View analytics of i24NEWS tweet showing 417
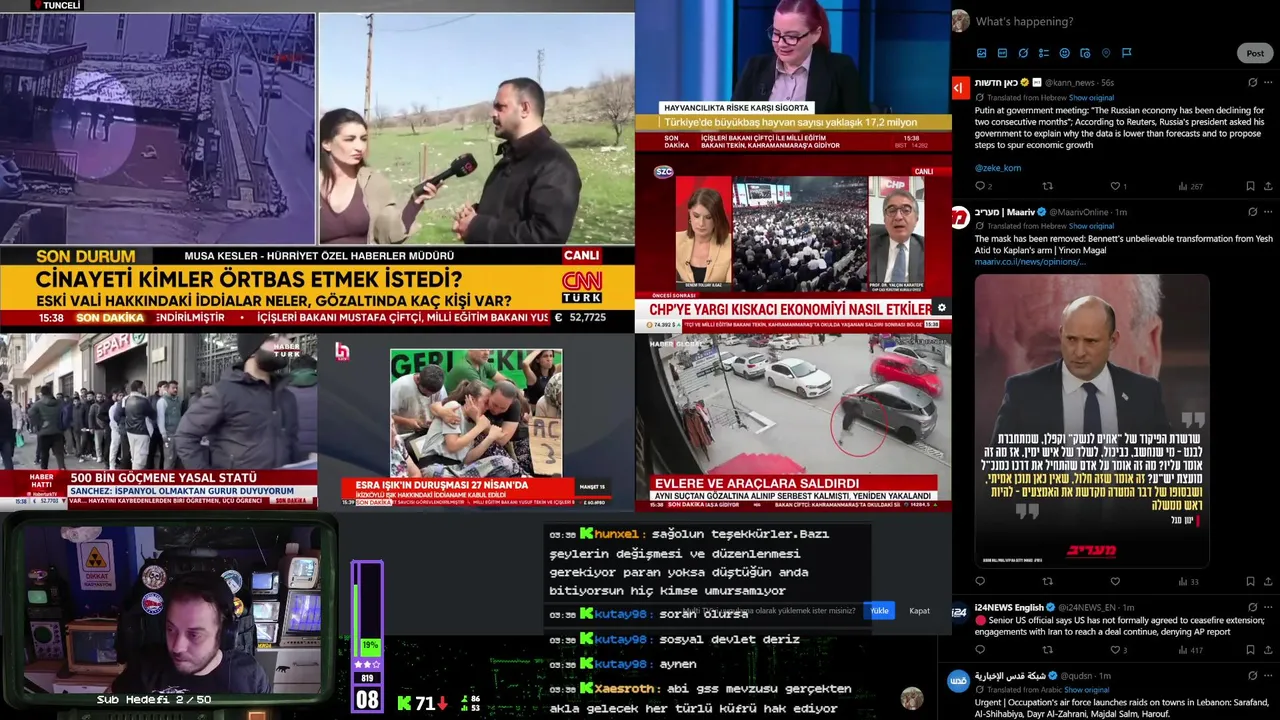 [x=1190, y=650]
